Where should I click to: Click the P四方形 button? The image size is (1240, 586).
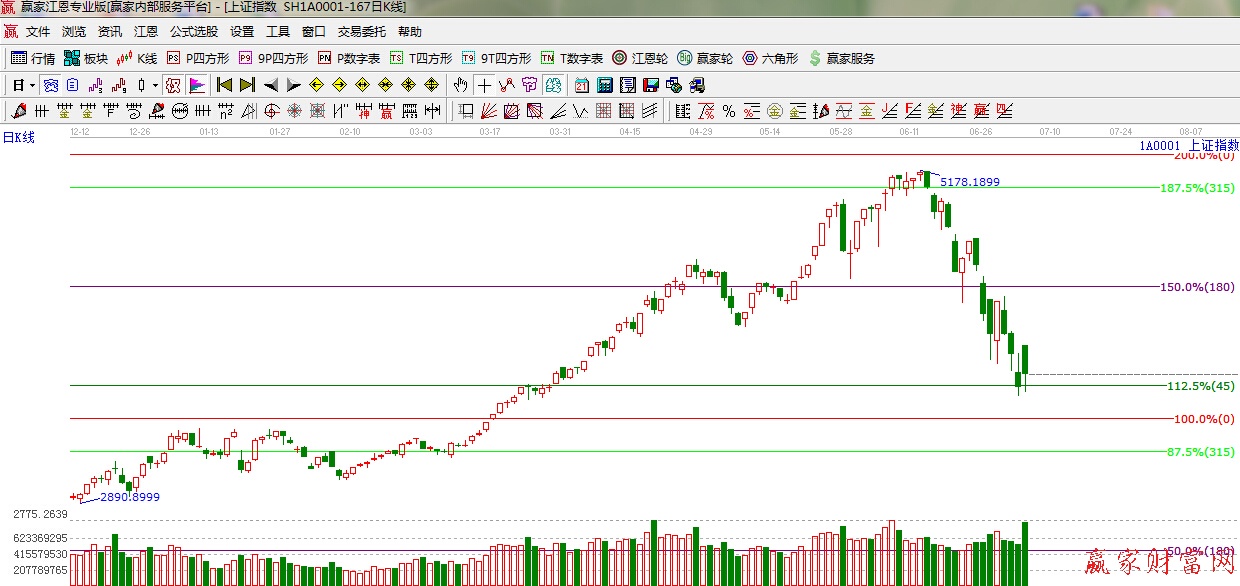(x=198, y=58)
